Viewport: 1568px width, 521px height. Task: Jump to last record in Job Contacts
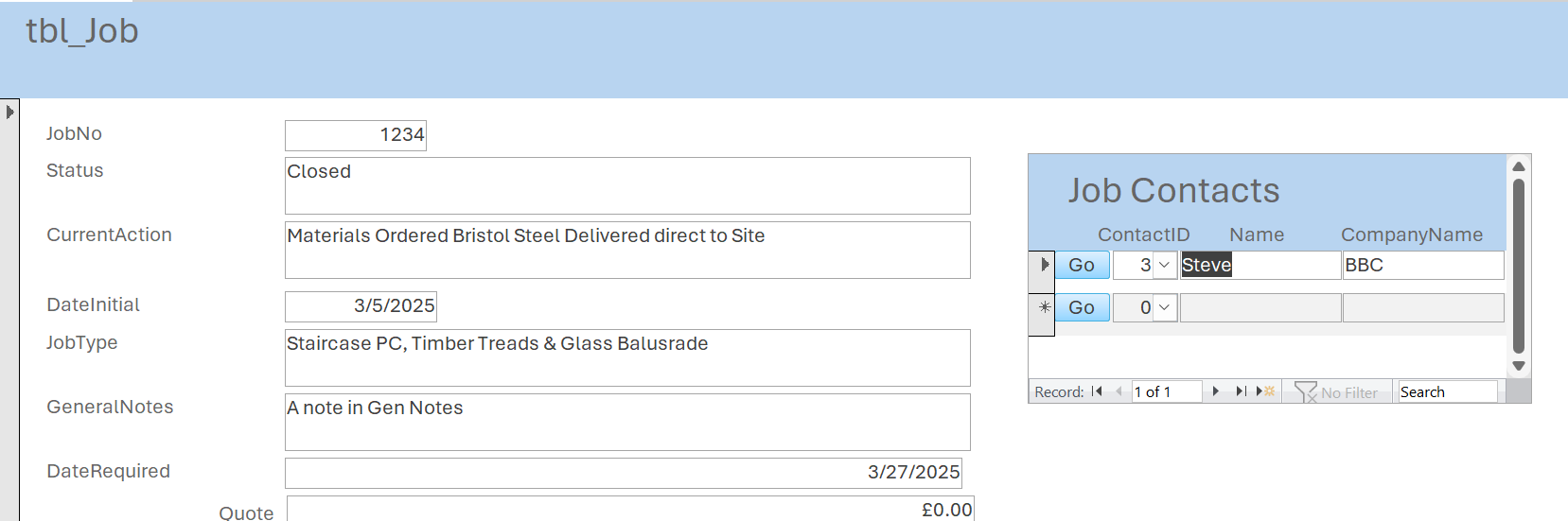coord(1241,391)
